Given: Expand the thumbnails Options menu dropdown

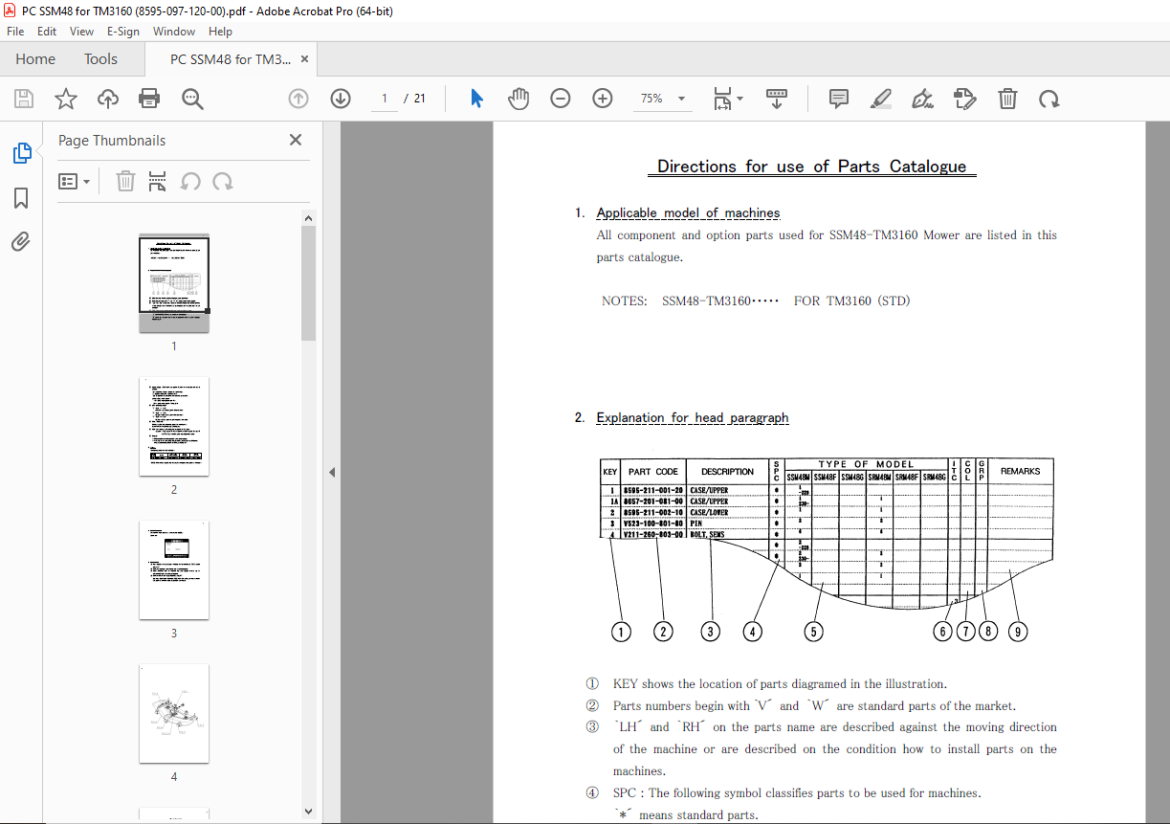Looking at the screenshot, I should point(74,181).
